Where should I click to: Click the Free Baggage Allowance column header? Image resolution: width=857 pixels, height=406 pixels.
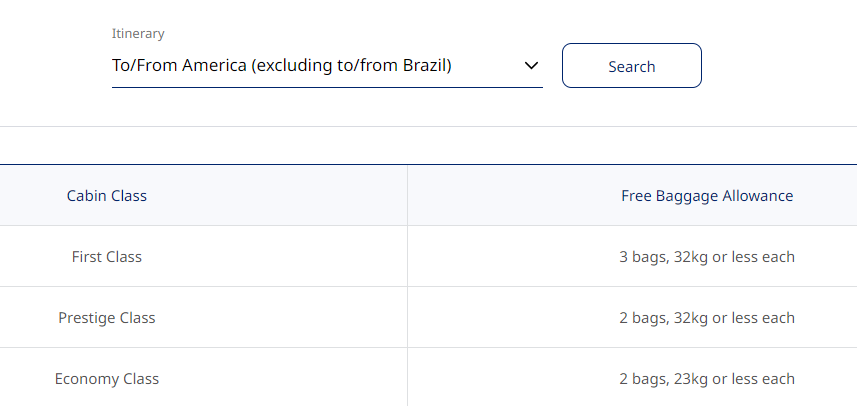click(707, 196)
